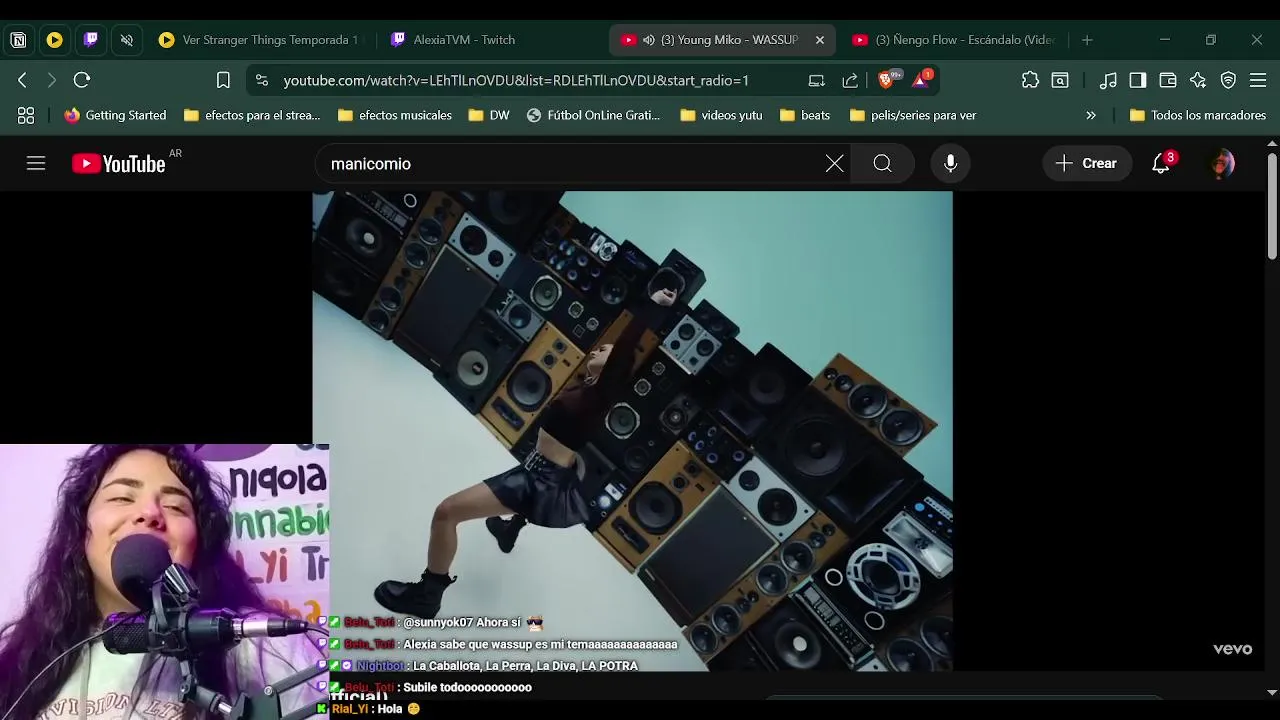Go forward to next page

[52, 80]
